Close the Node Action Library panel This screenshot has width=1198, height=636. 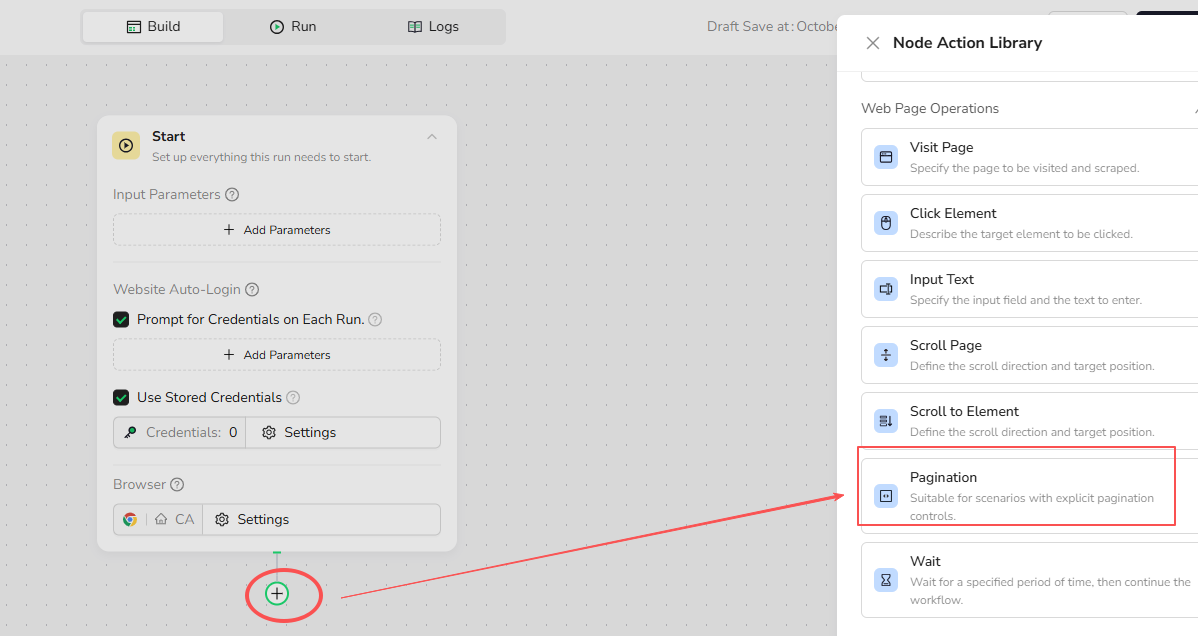(873, 43)
